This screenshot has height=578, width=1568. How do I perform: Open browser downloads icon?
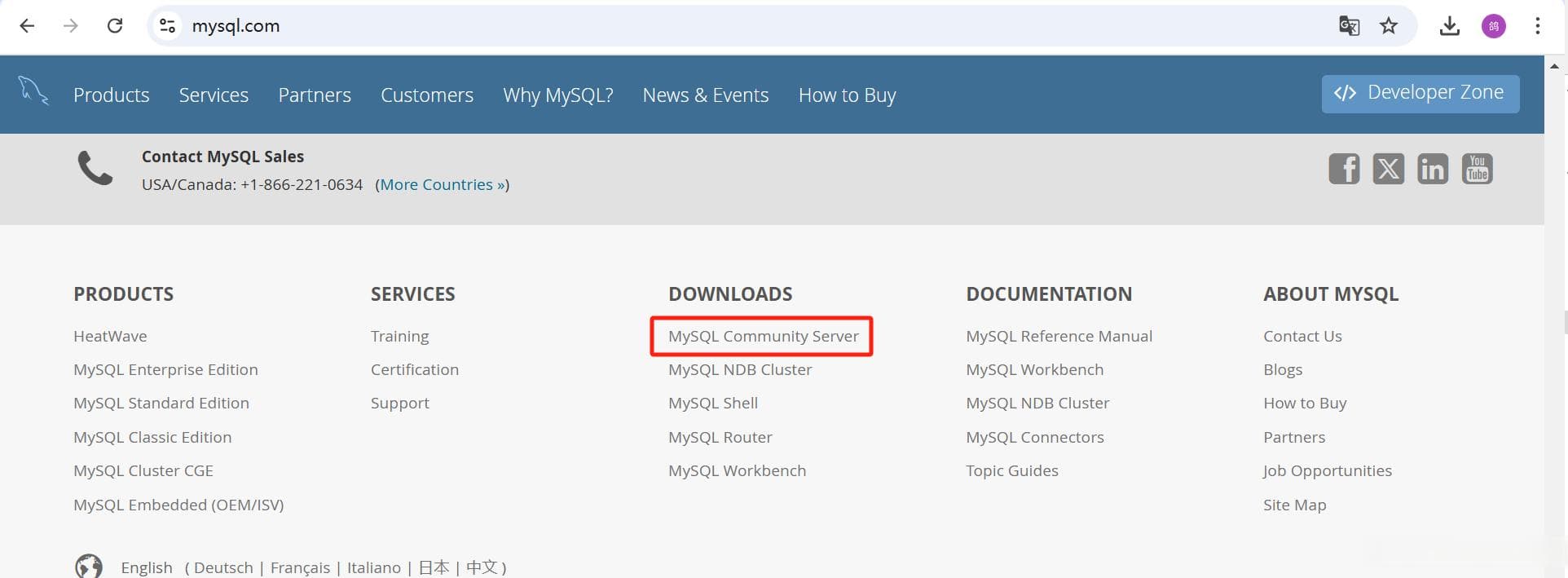tap(1449, 26)
